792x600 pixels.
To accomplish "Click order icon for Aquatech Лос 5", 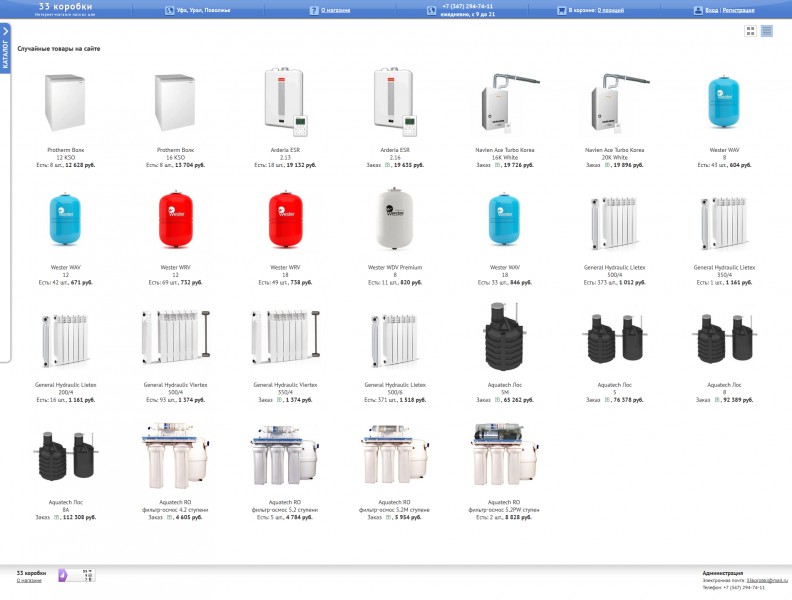I will (607, 400).
